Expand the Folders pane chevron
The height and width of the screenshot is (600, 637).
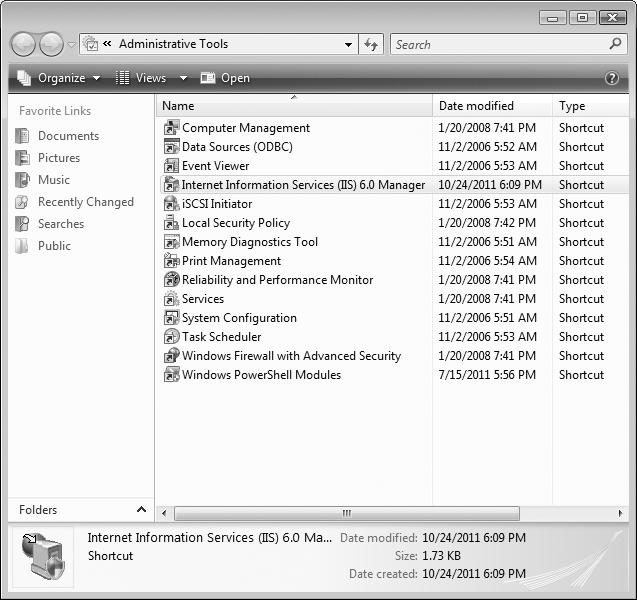coord(141,509)
